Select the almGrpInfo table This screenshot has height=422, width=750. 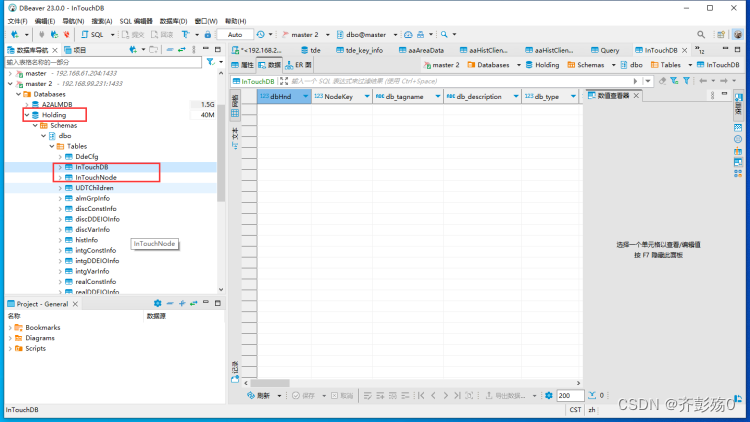92,198
